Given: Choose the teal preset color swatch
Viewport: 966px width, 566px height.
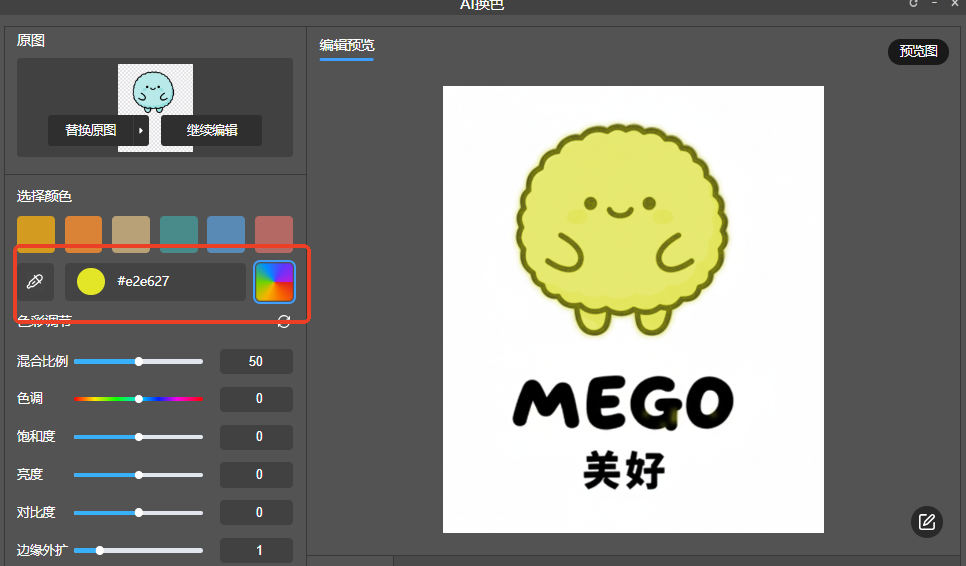Looking at the screenshot, I should click(179, 234).
